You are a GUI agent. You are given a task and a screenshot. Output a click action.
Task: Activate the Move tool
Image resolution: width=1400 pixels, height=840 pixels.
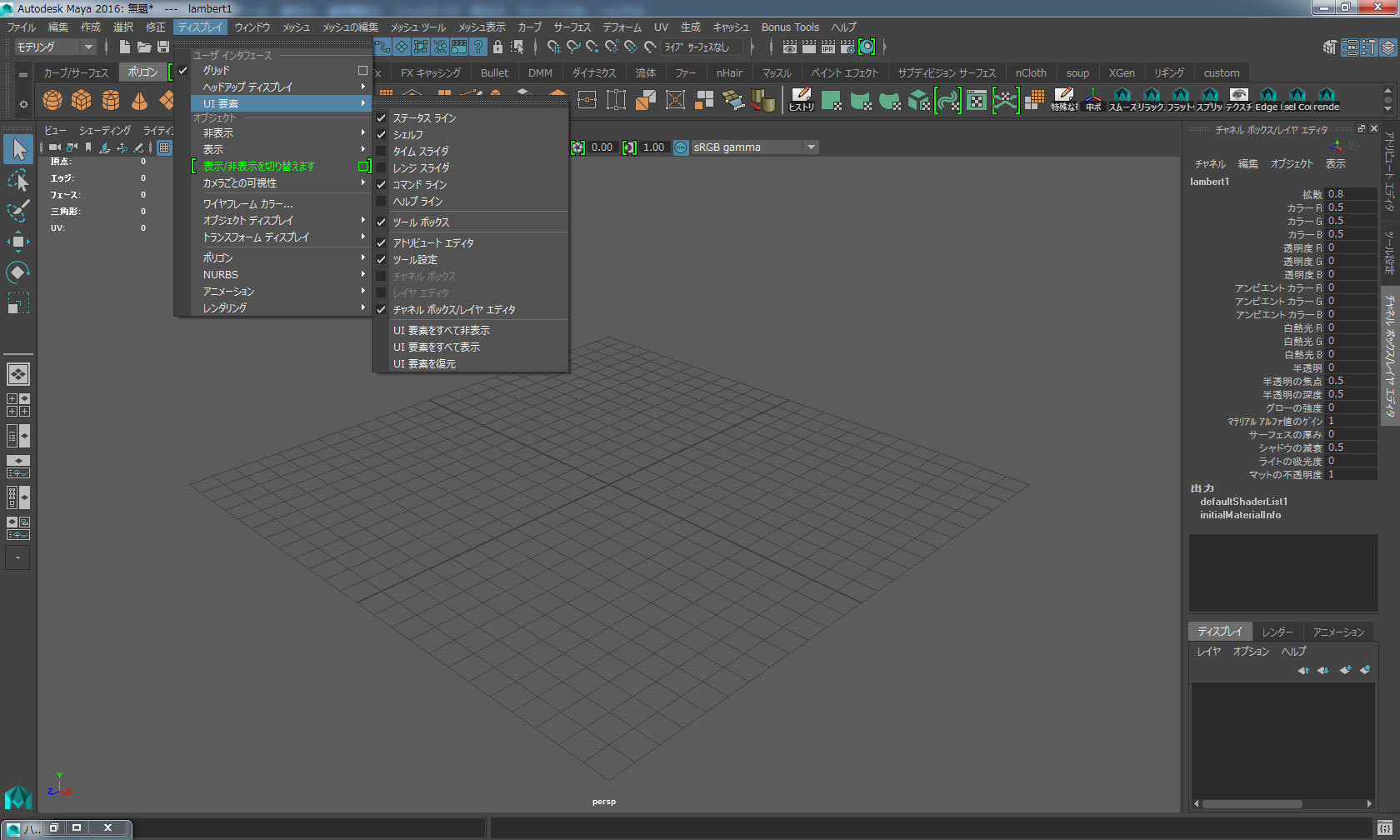point(18,242)
